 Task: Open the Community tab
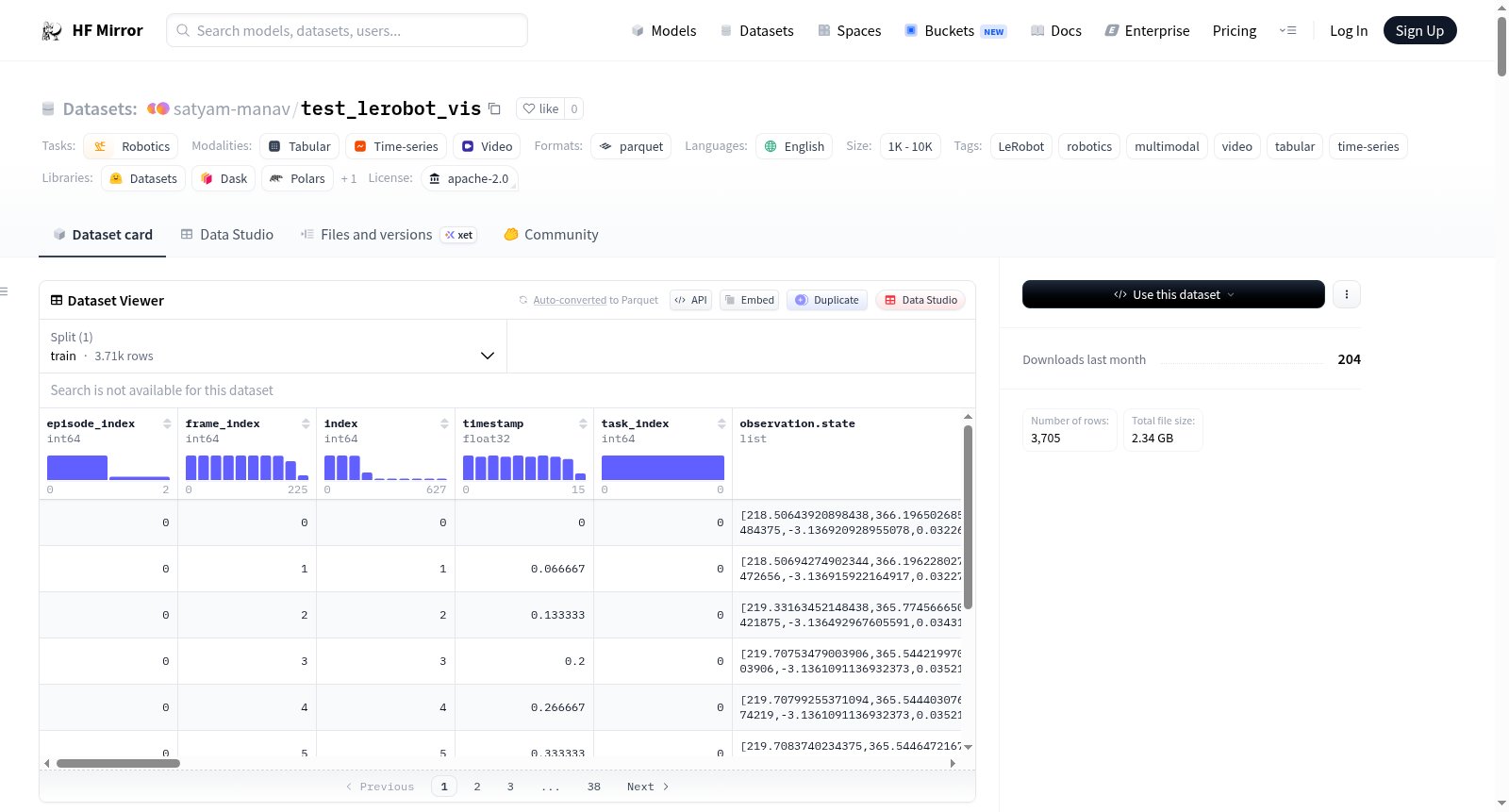[552, 235]
